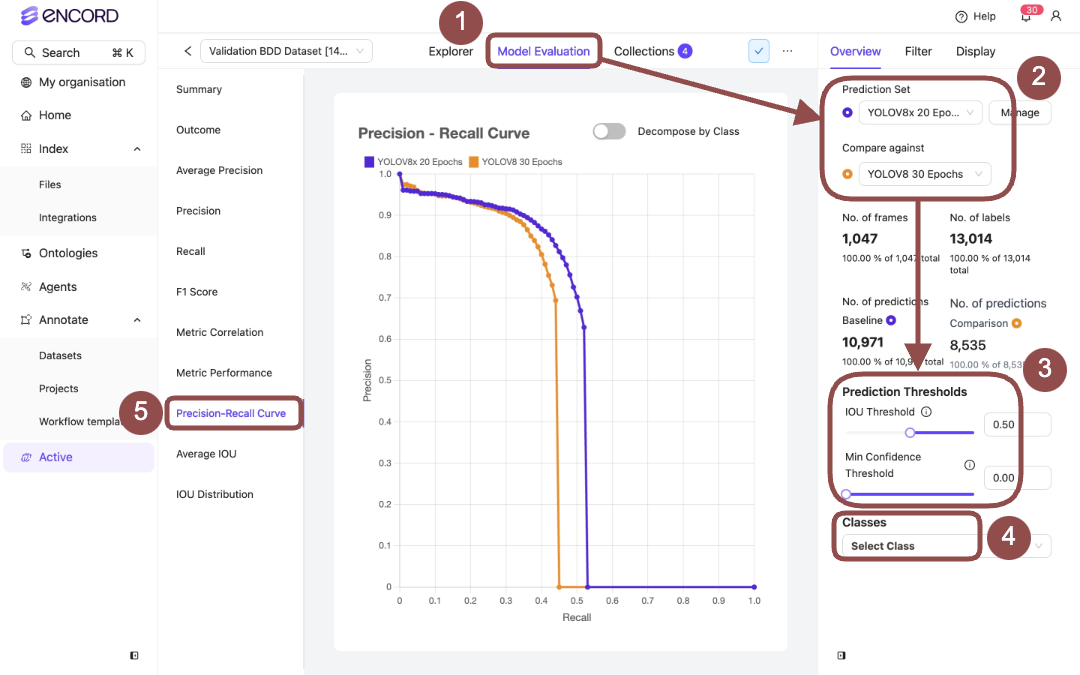Screen dimensions: 1080x675
Task: Open the YOLOV8 30 Epochs comparison dropdown
Action: tap(924, 174)
